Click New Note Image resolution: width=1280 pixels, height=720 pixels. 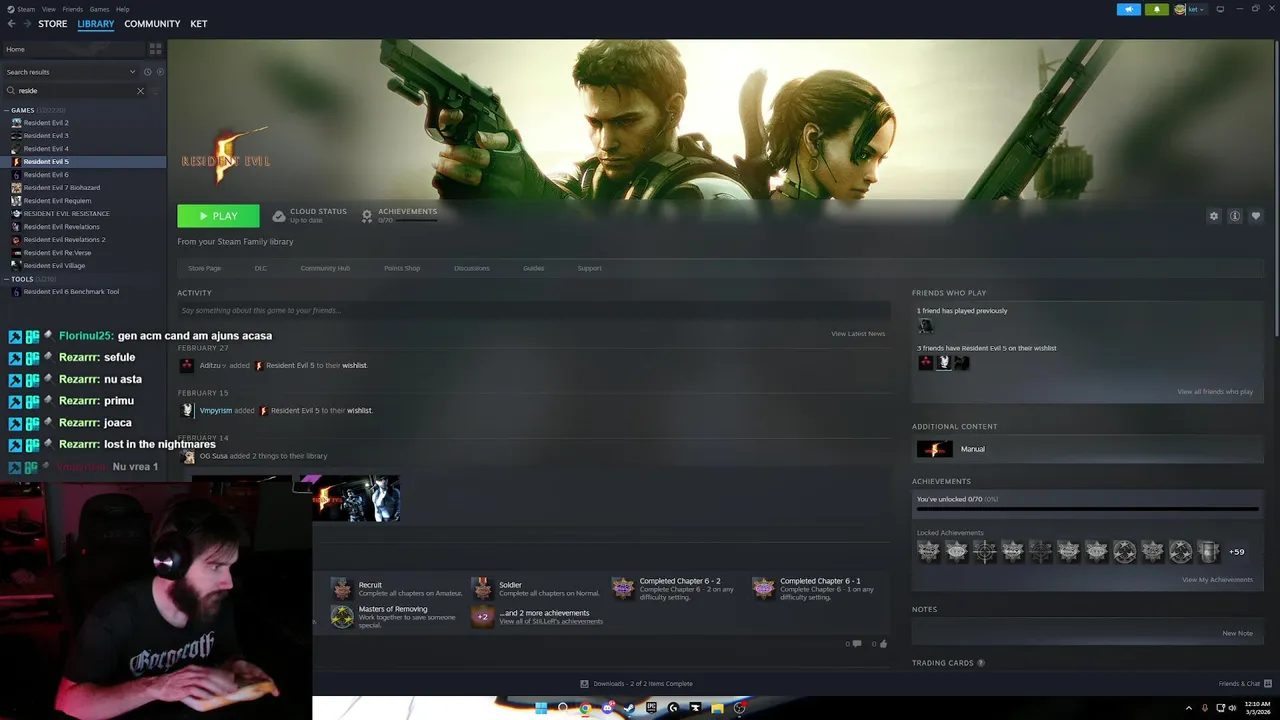[x=1237, y=633]
